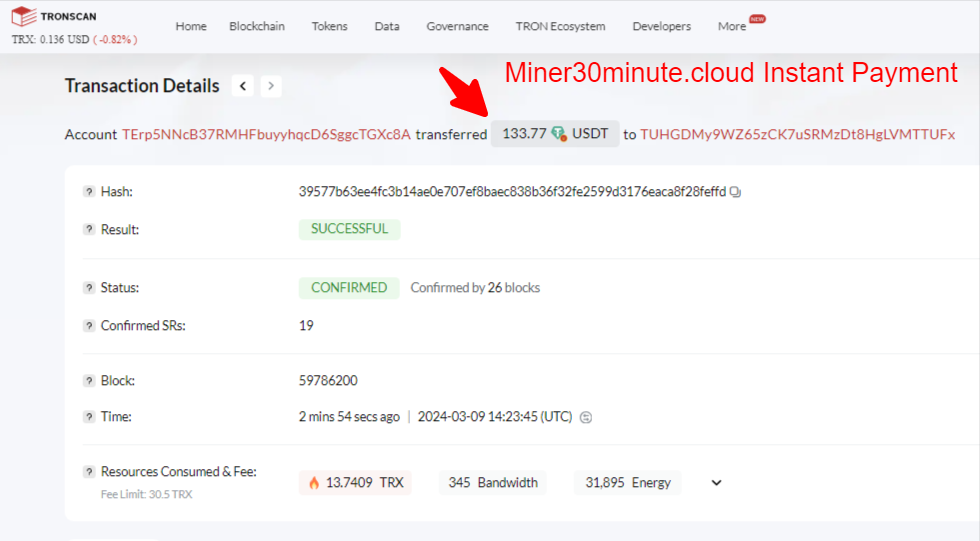The height and width of the screenshot is (541, 980).
Task: Open the Home menu
Action: [x=191, y=26]
